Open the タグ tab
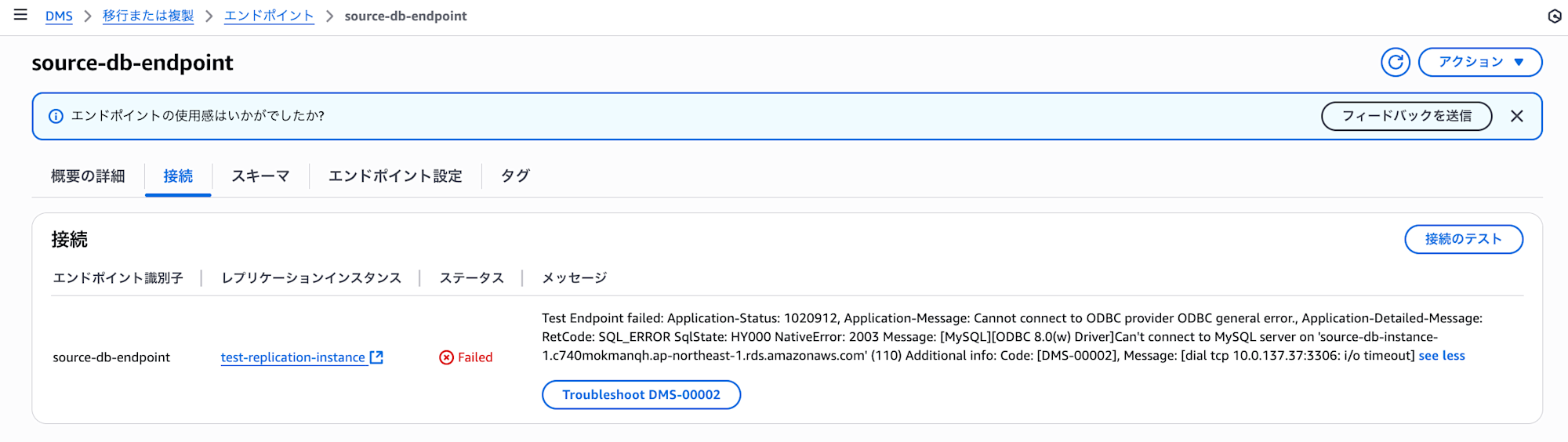Image resolution: width=1568 pixels, height=442 pixels. [515, 176]
